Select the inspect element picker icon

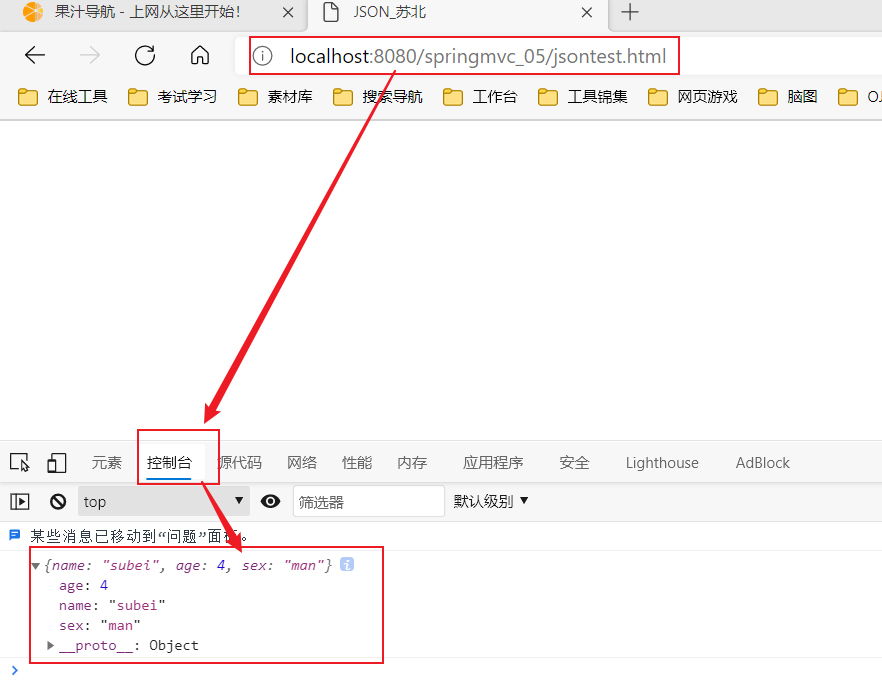tap(20, 462)
